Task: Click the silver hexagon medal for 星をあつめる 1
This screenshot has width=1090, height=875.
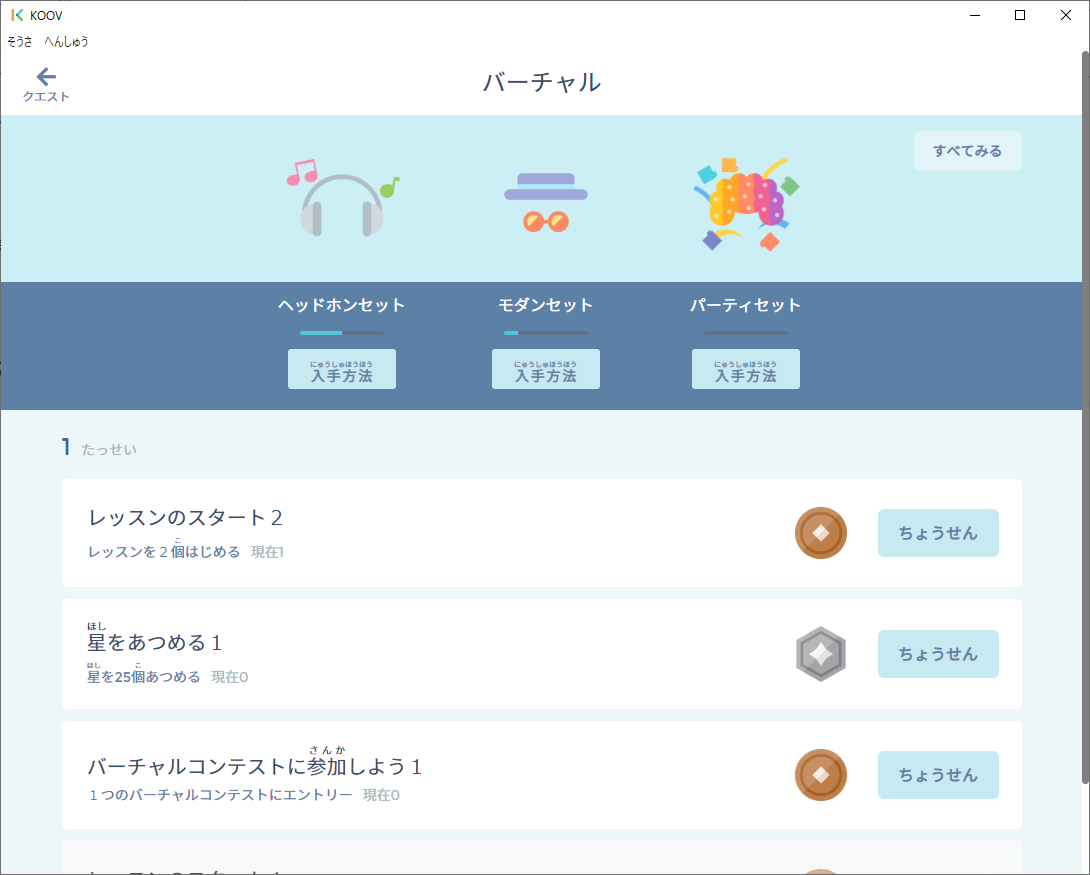Action: click(x=820, y=654)
